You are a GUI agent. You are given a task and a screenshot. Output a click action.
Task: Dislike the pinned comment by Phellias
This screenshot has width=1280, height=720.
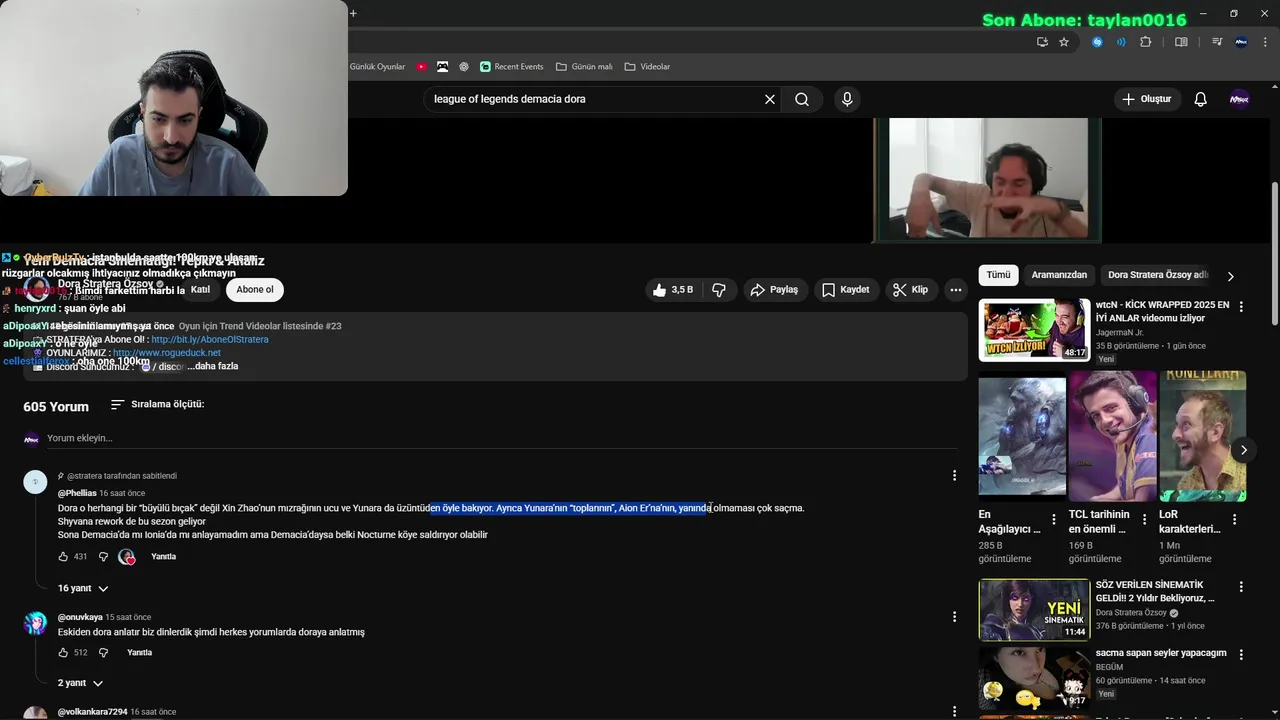(x=103, y=557)
